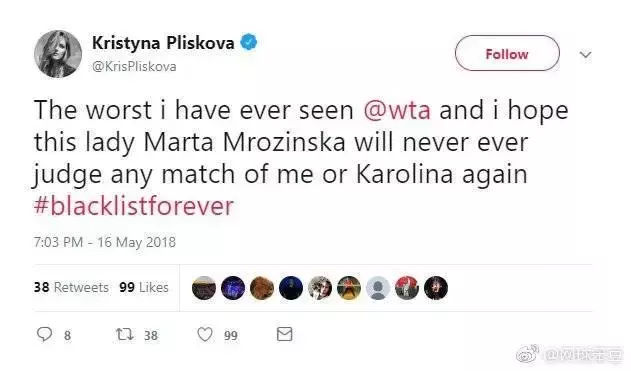Viewport: 631px width, 371px height.
Task: Open the #blacklistforever hashtag
Action: pos(134,206)
